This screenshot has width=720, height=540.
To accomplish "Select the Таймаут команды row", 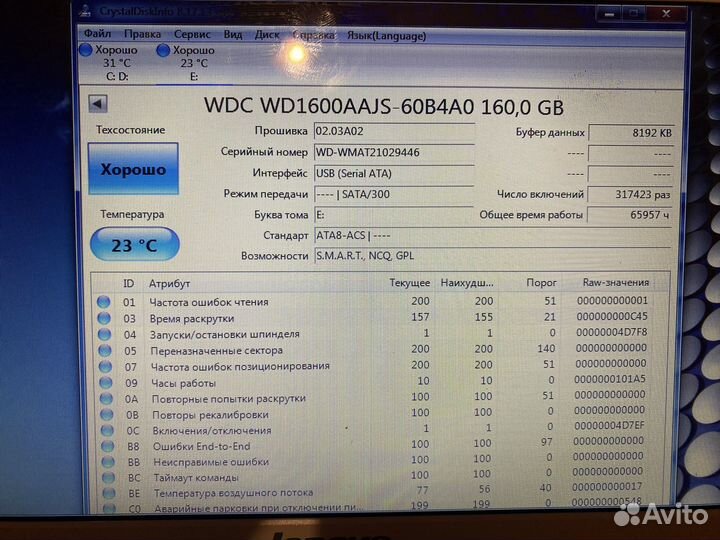I will (377, 476).
